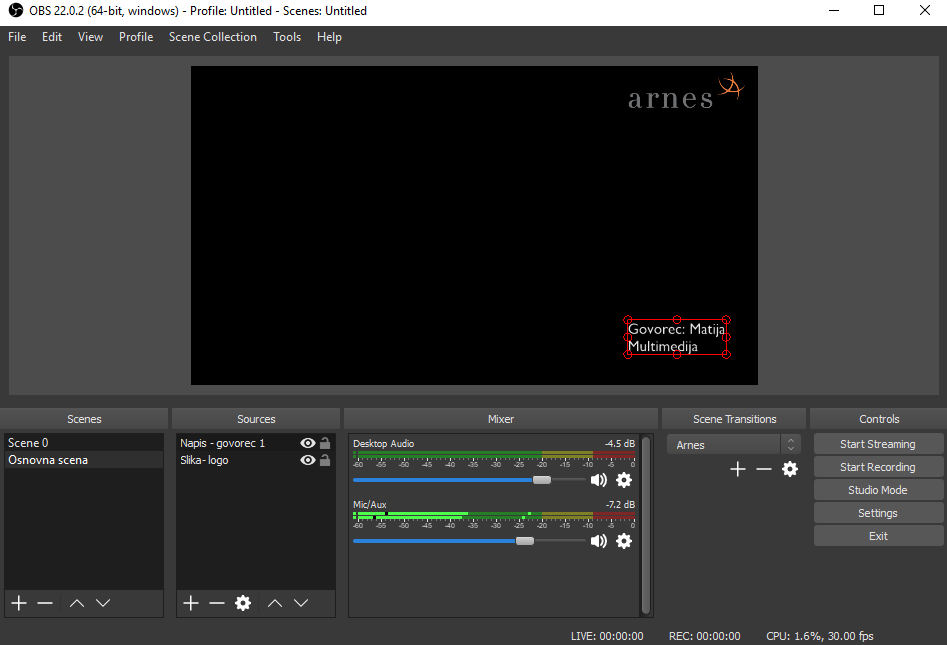Click the Scene Transitions panel header
Viewport: 947px width, 645px height.
(x=734, y=419)
